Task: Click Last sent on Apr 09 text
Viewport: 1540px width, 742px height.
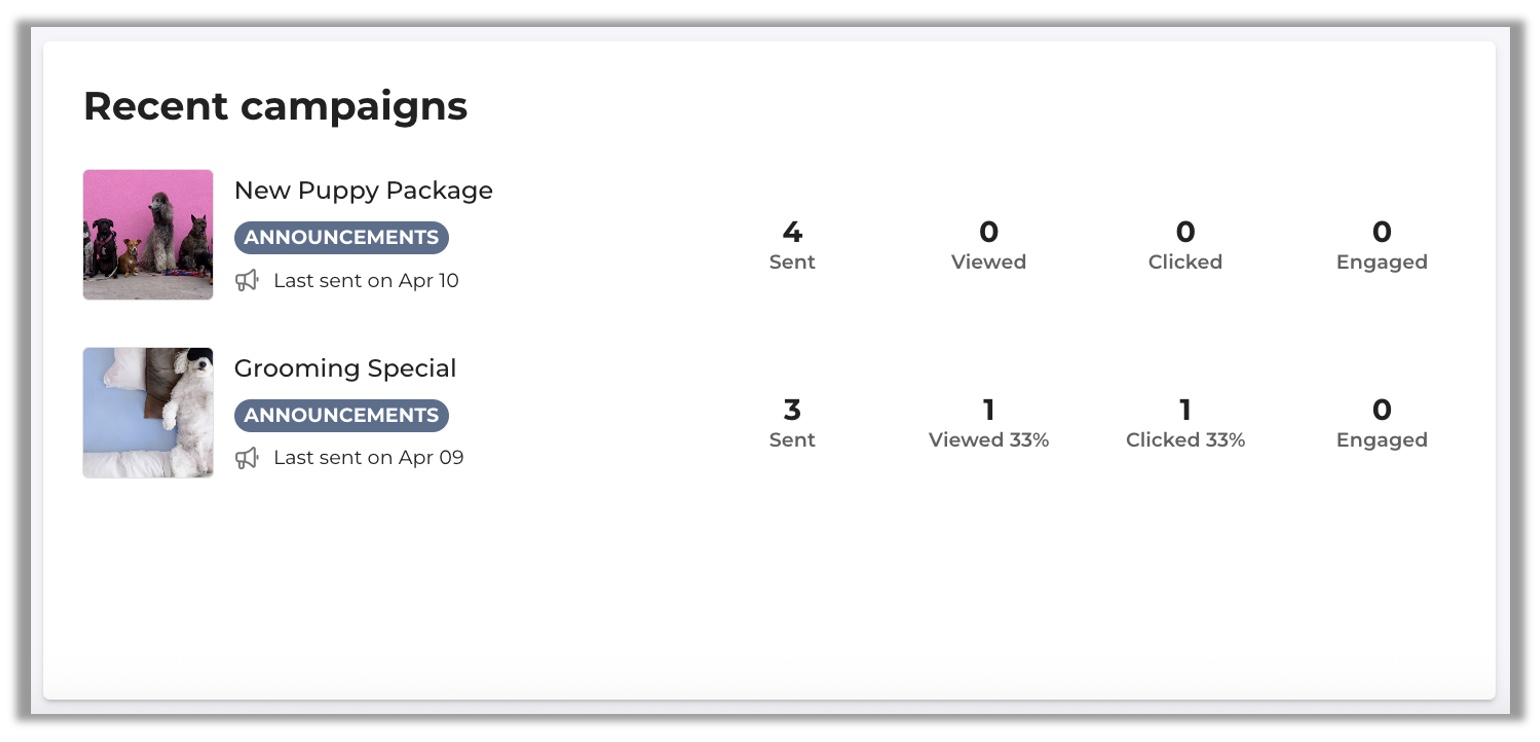Action: 368,458
